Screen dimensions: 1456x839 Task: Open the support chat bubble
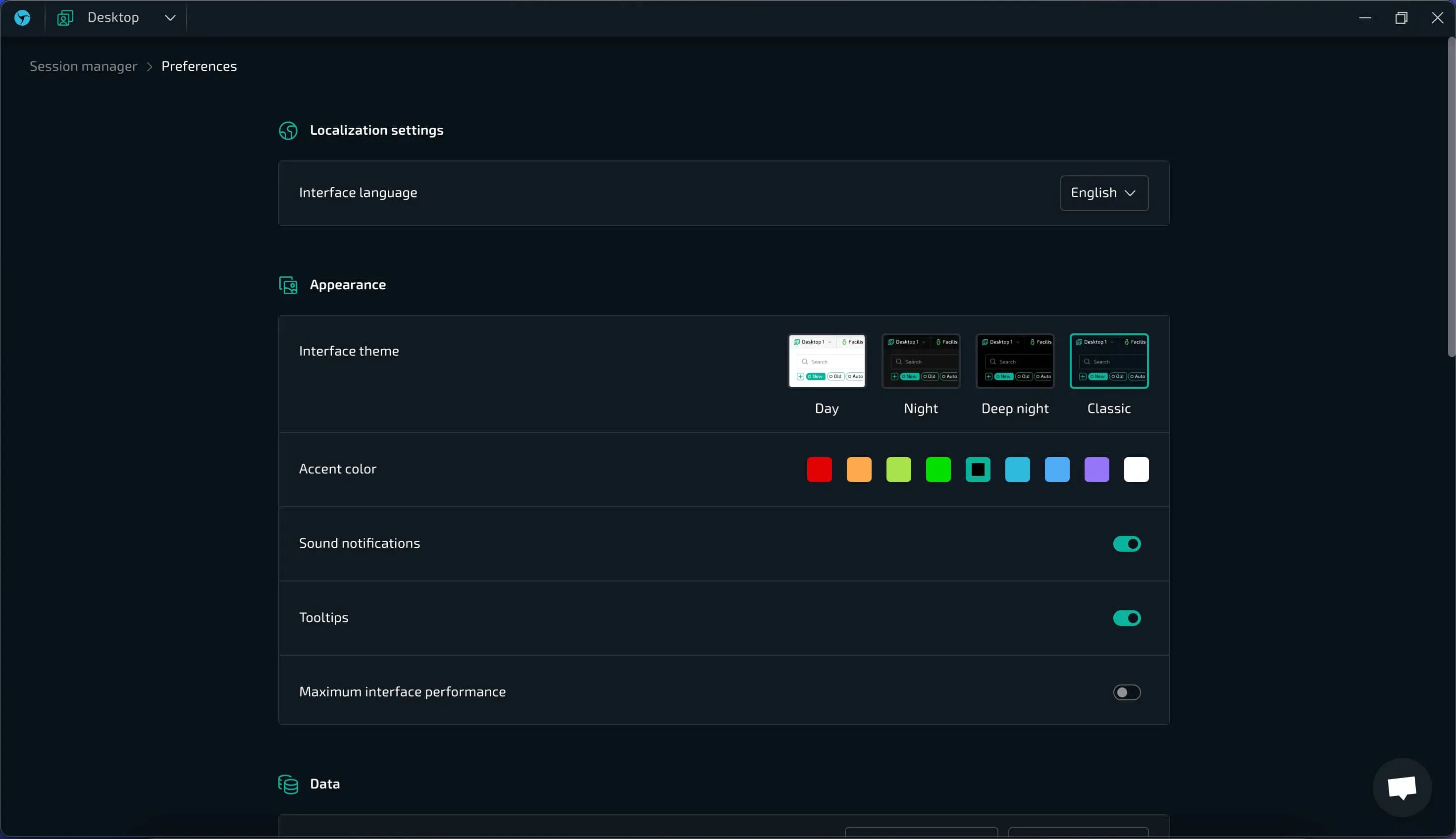(1402, 787)
